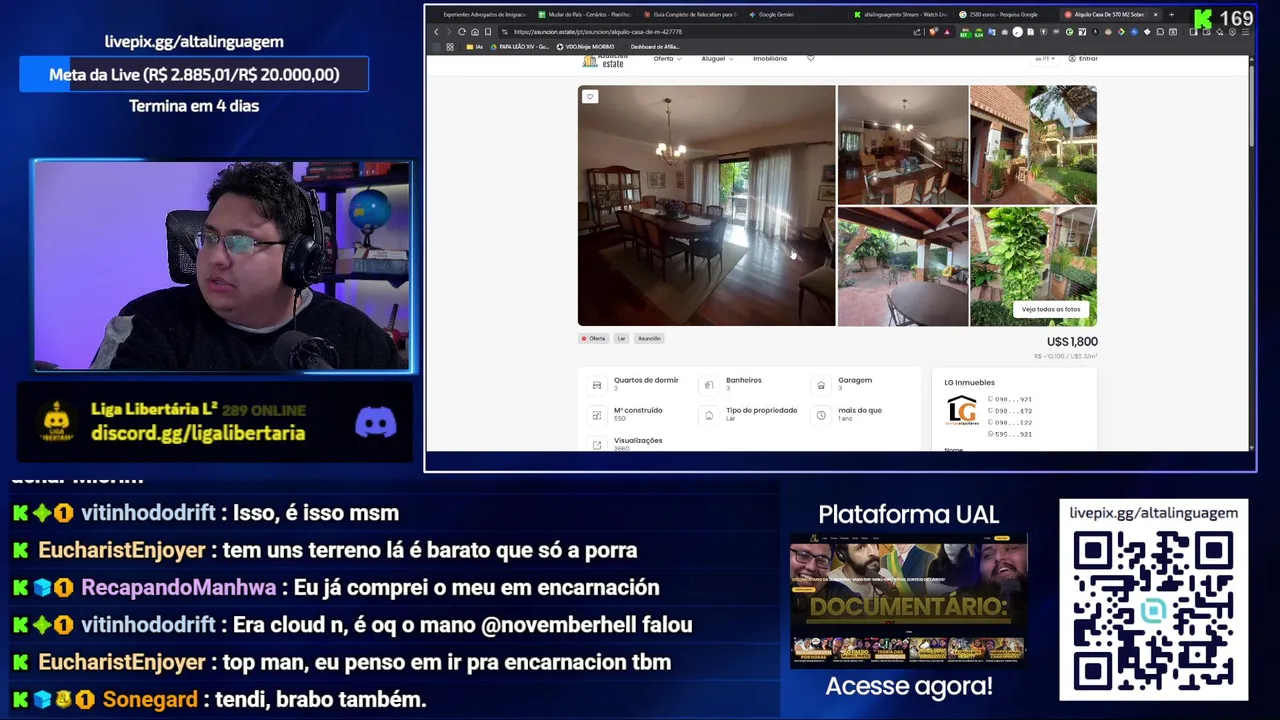Open the browser home page
This screenshot has width=1280, height=720.
tap(474, 32)
